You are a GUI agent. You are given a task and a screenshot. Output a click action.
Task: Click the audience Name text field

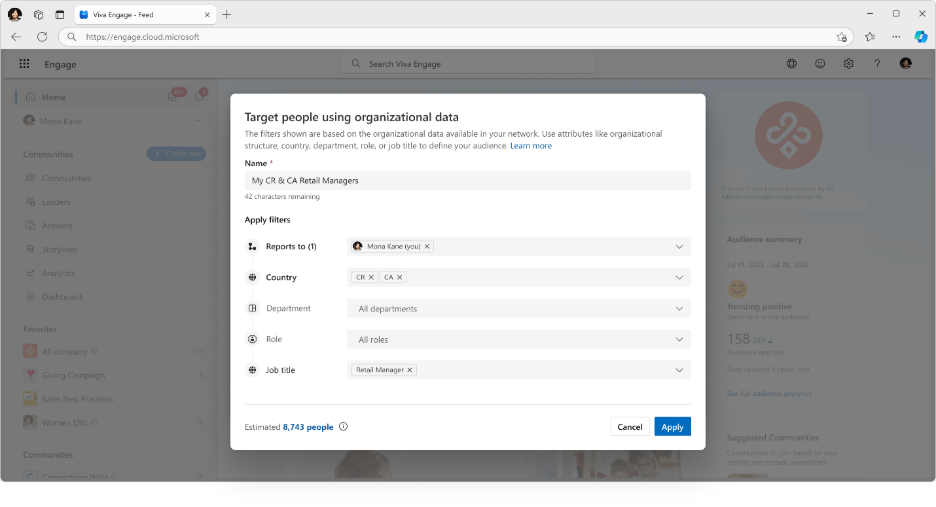pyautogui.click(x=468, y=180)
